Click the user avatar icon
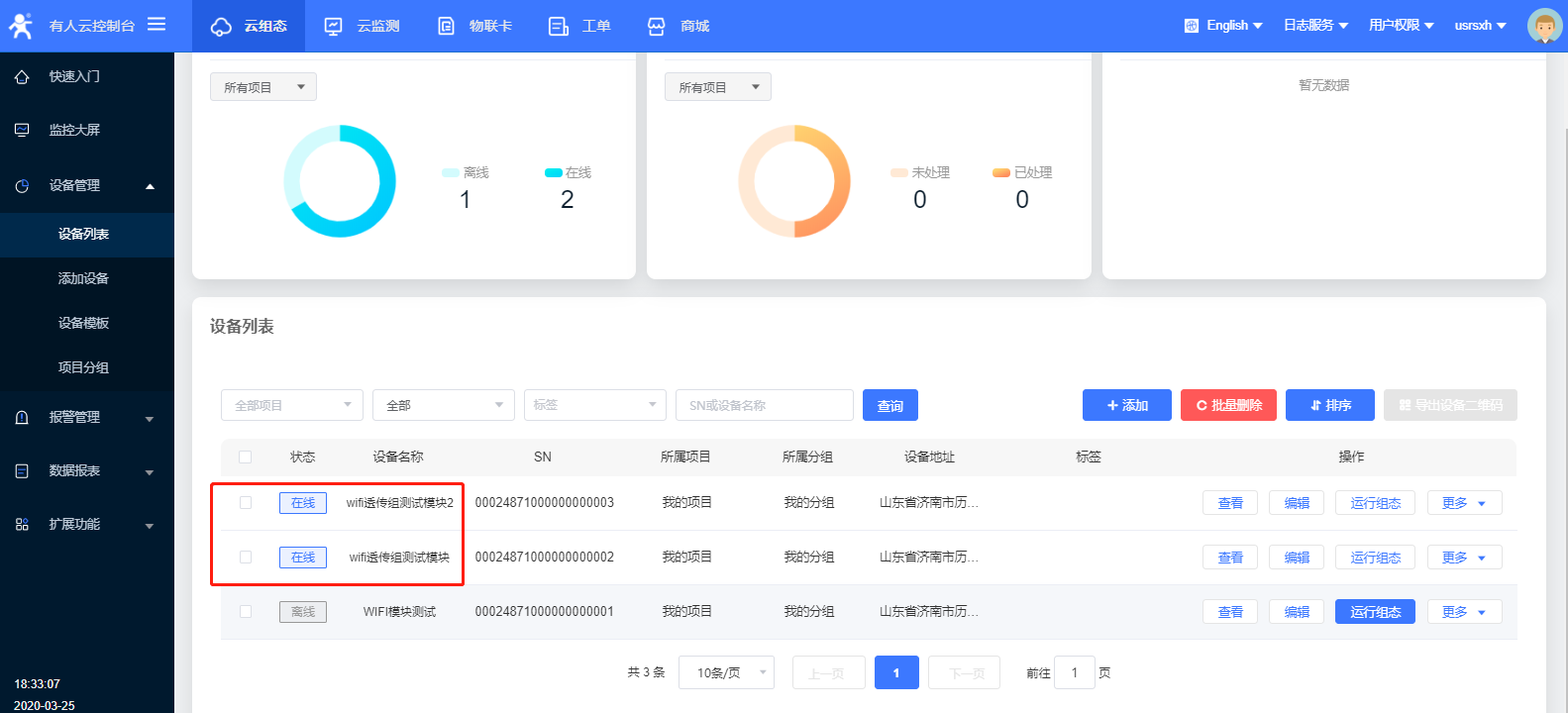The height and width of the screenshot is (713, 1568). tap(1544, 26)
